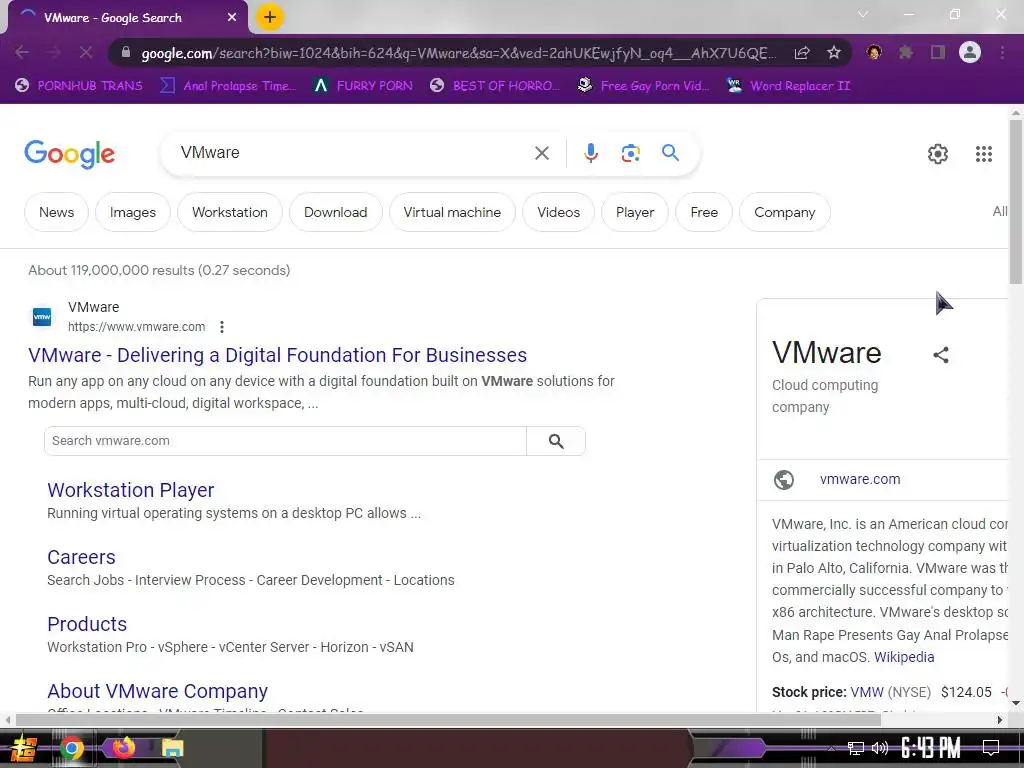The image size is (1024, 768).
Task: Open the network icon in system tray
Action: 856,748
